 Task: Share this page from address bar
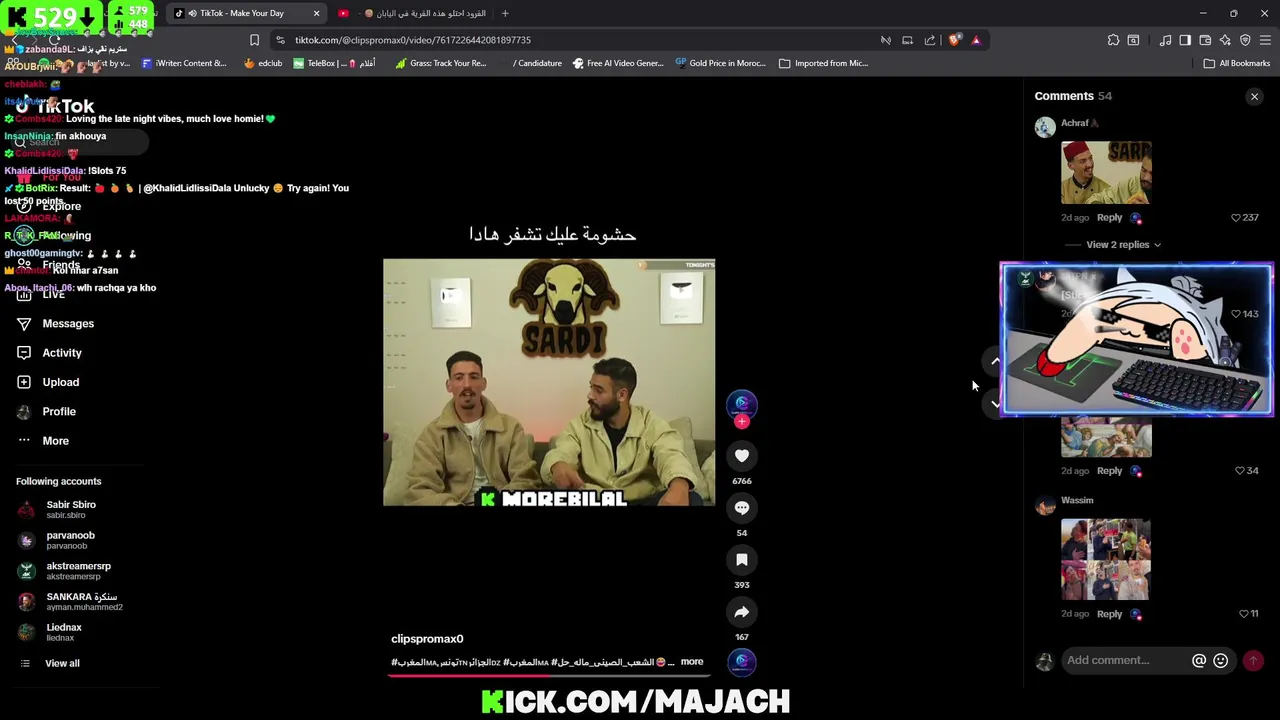point(930,40)
